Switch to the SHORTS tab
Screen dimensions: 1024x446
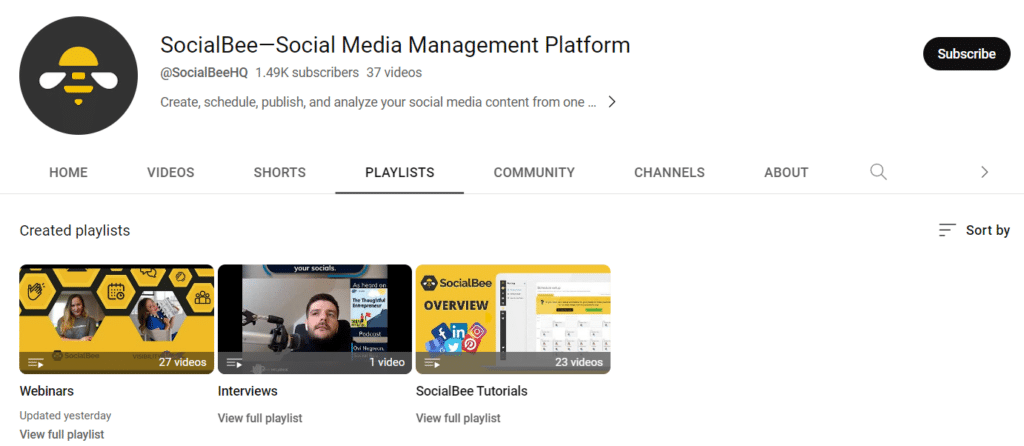click(x=280, y=172)
